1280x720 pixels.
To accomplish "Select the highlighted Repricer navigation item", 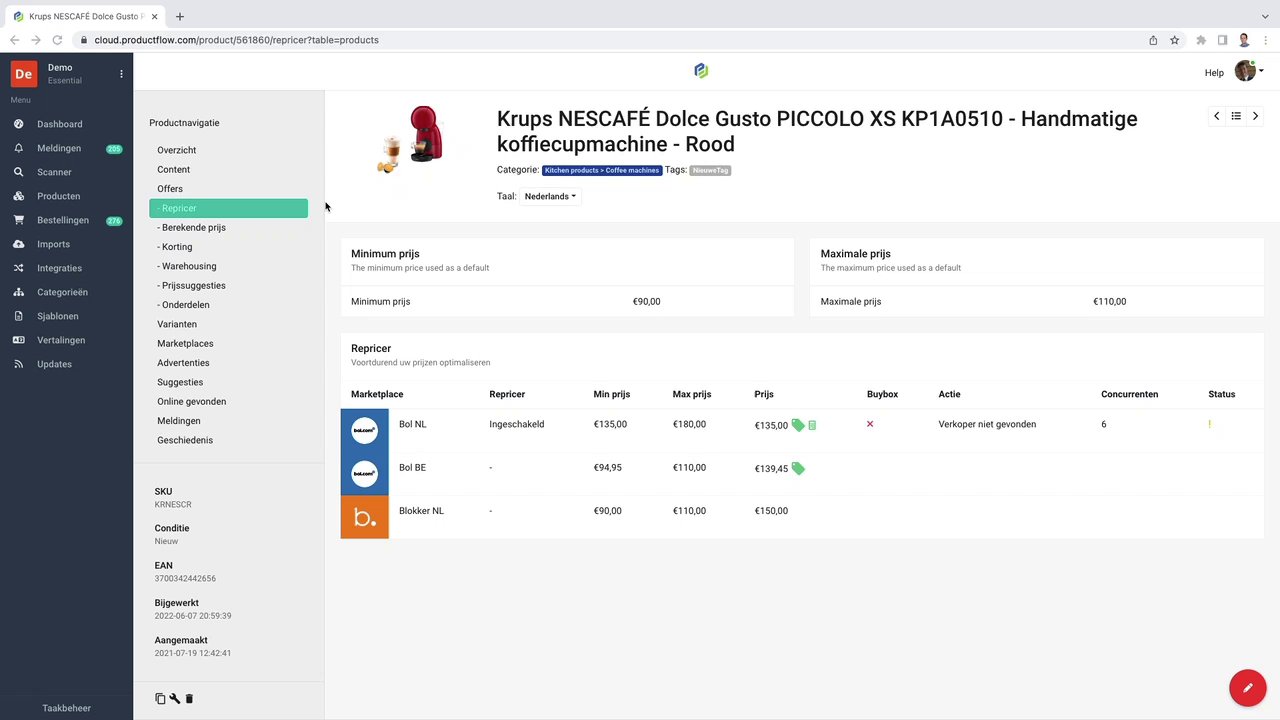I will 228,208.
